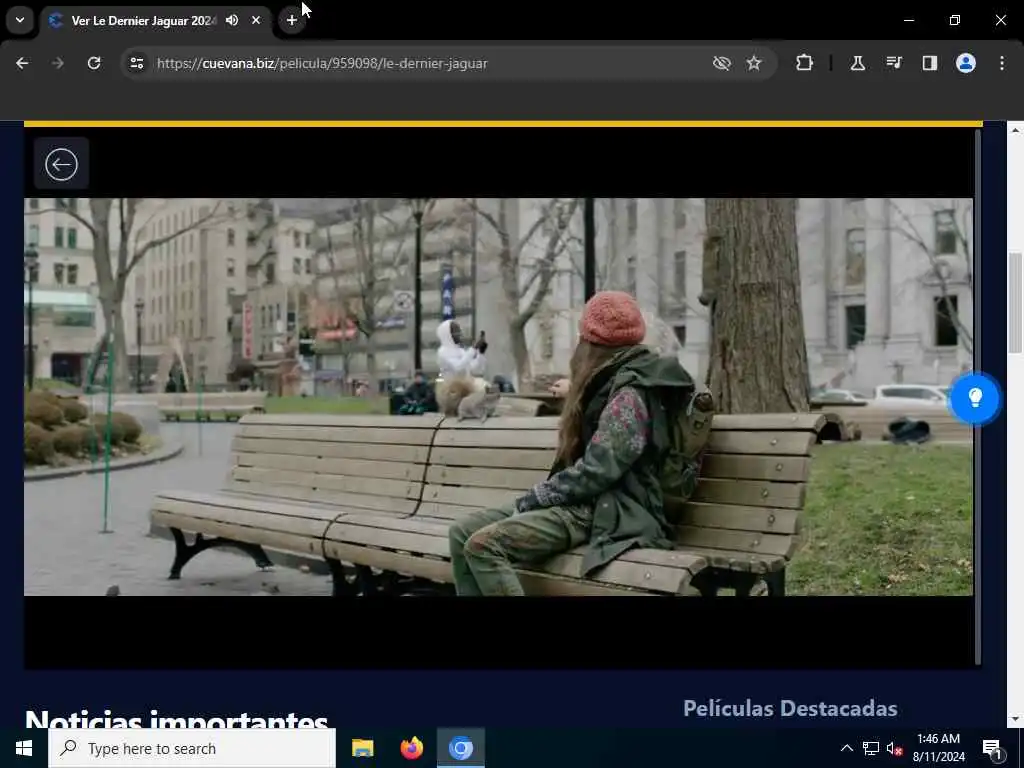Click the video frame to play
Screen dimensions: 1024x768
click(x=498, y=397)
